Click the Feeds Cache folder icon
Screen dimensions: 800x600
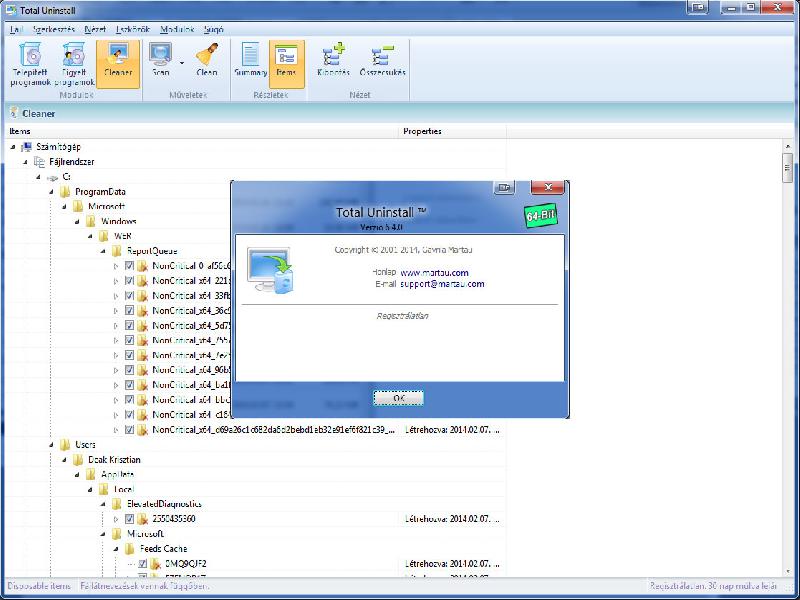[x=130, y=549]
